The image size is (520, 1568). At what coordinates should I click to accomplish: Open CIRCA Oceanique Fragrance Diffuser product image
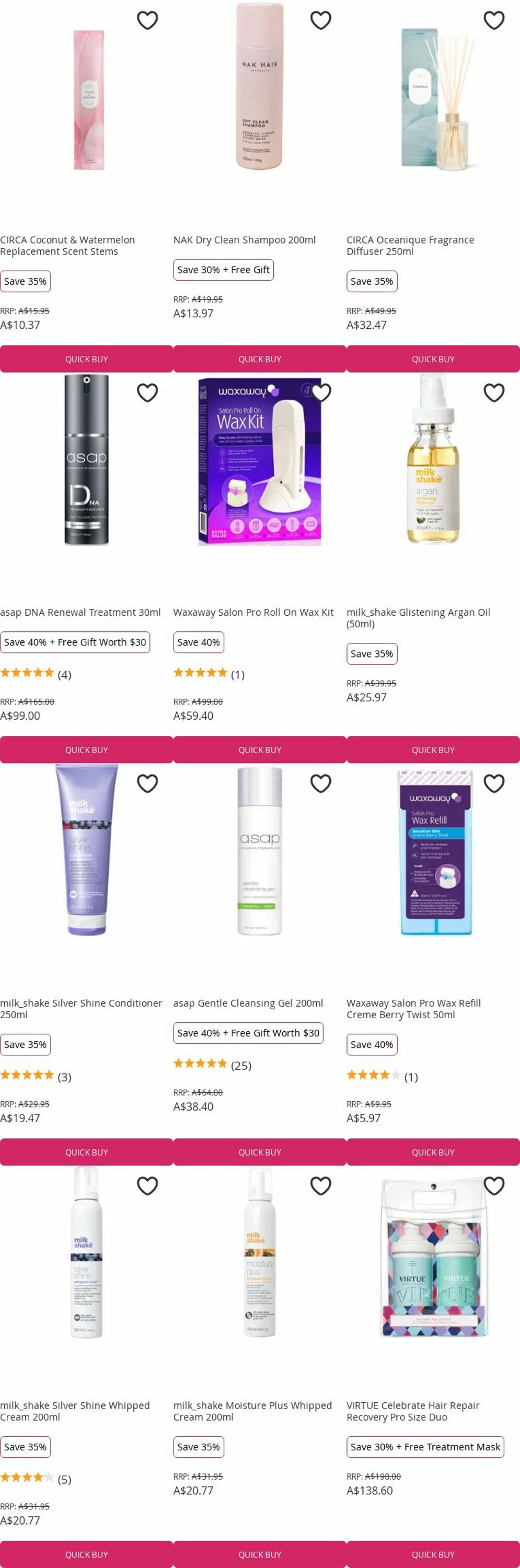(x=434, y=97)
